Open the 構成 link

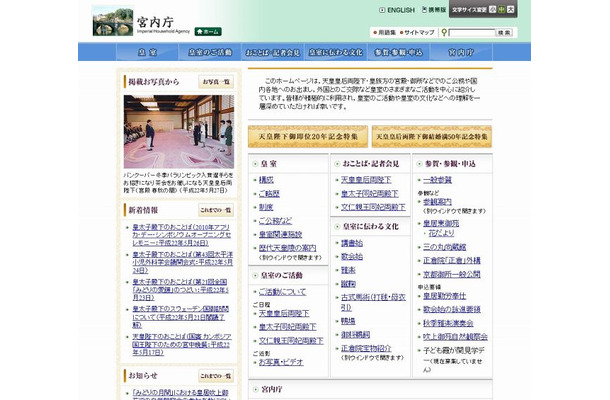266,180
